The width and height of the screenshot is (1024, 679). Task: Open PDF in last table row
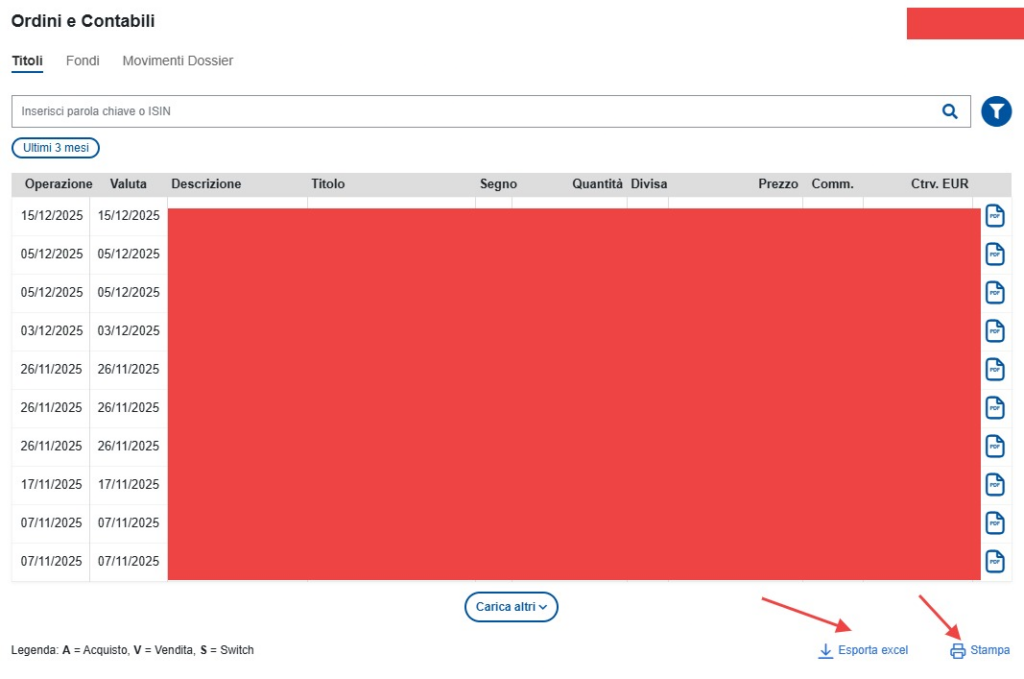(x=994, y=561)
